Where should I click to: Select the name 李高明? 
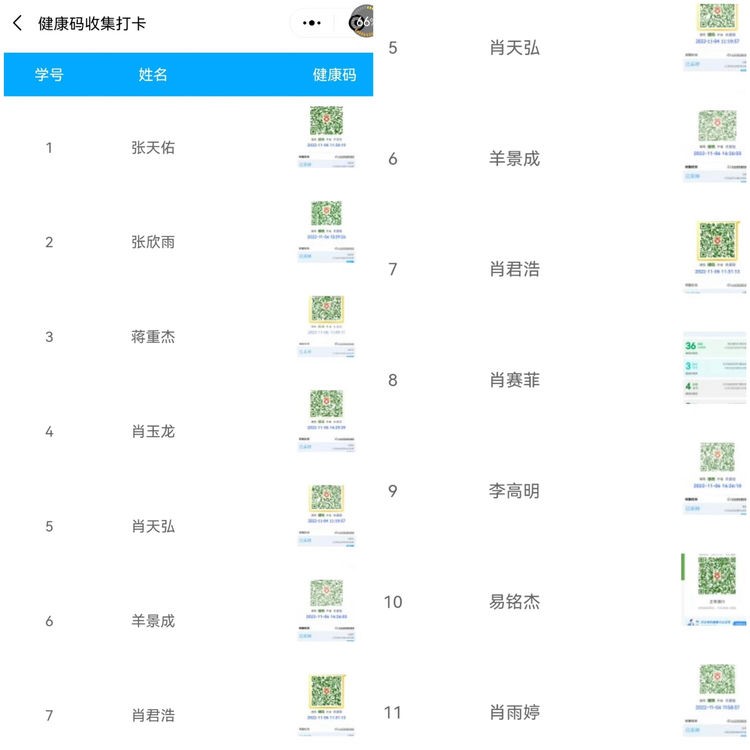514,491
